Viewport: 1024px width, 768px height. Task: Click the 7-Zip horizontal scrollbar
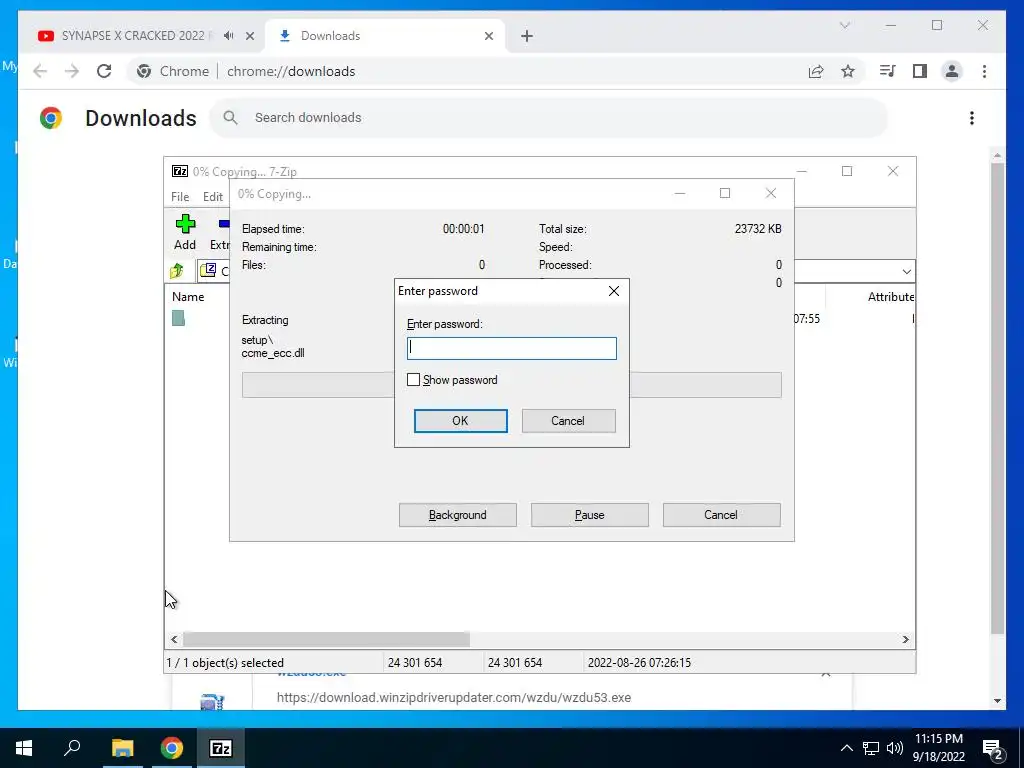point(326,639)
